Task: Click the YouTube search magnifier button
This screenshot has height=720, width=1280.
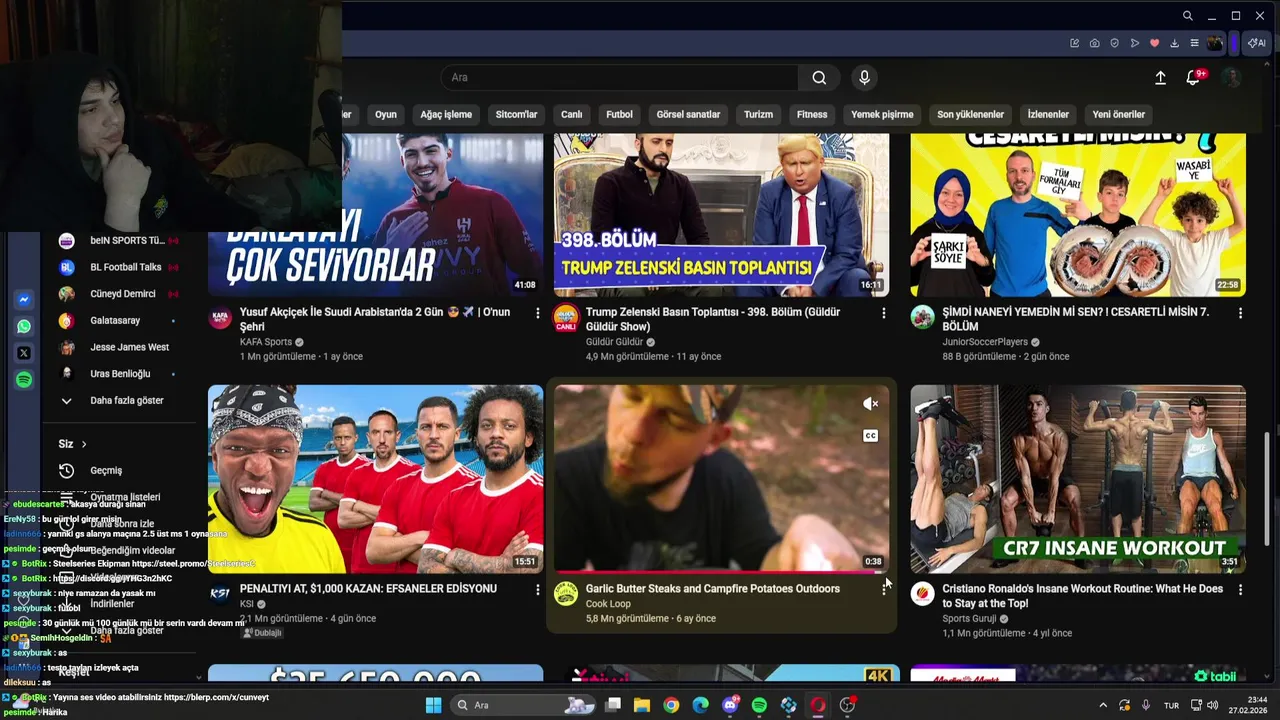Action: pos(819,78)
